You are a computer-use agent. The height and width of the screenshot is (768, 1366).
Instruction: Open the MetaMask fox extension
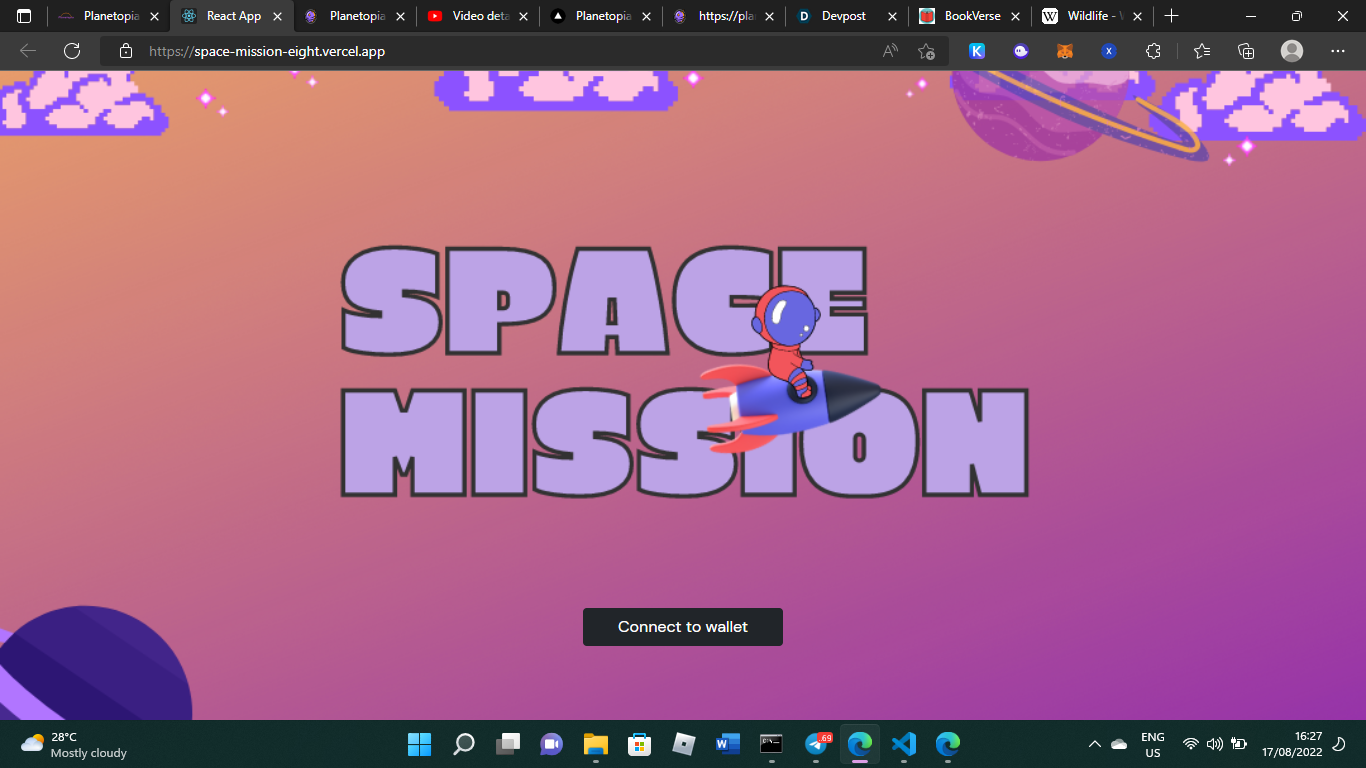(1065, 51)
